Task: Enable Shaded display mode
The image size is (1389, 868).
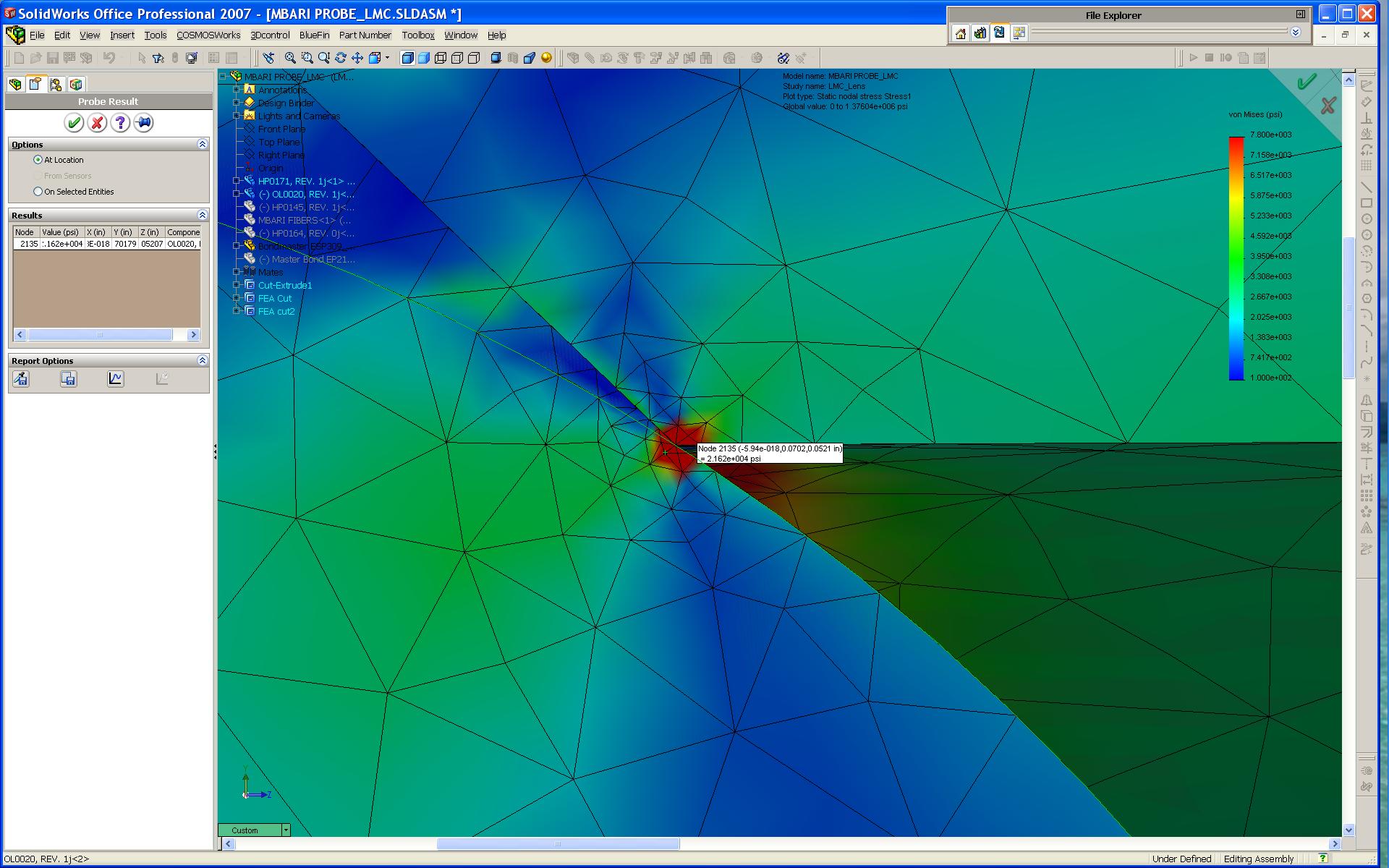Action: pos(424,58)
